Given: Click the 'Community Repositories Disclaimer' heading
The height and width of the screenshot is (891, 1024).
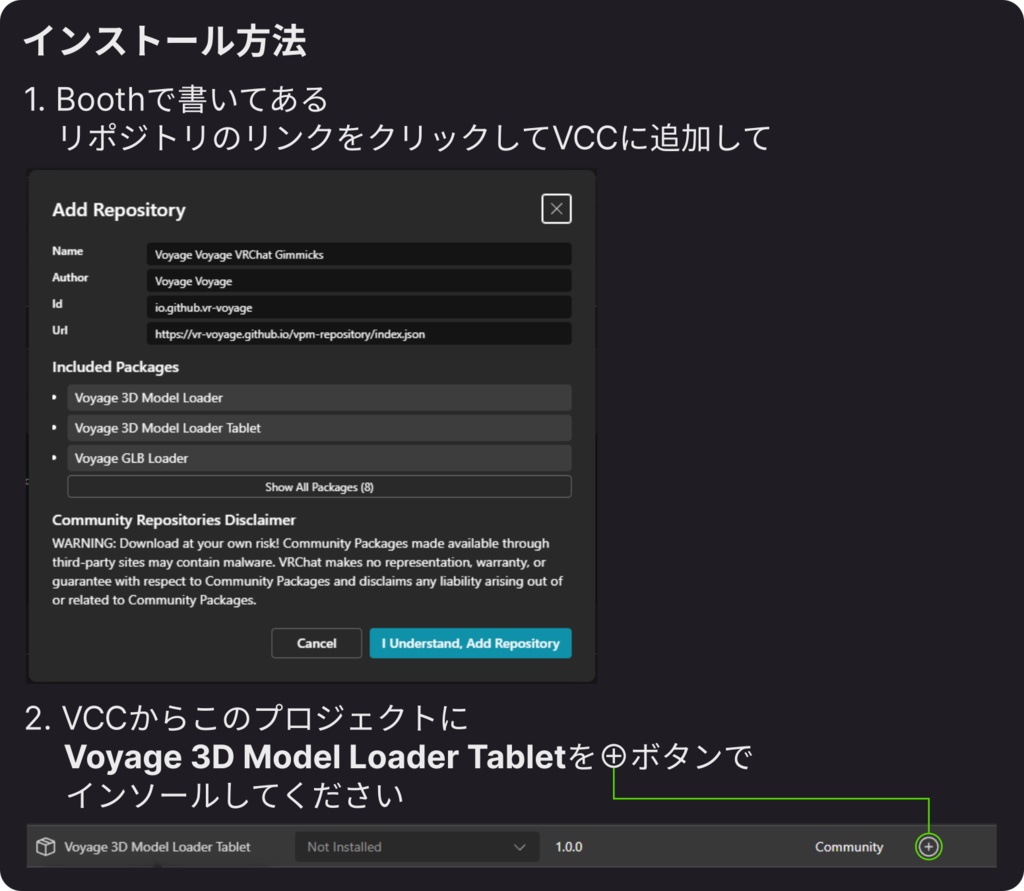Looking at the screenshot, I should (174, 520).
